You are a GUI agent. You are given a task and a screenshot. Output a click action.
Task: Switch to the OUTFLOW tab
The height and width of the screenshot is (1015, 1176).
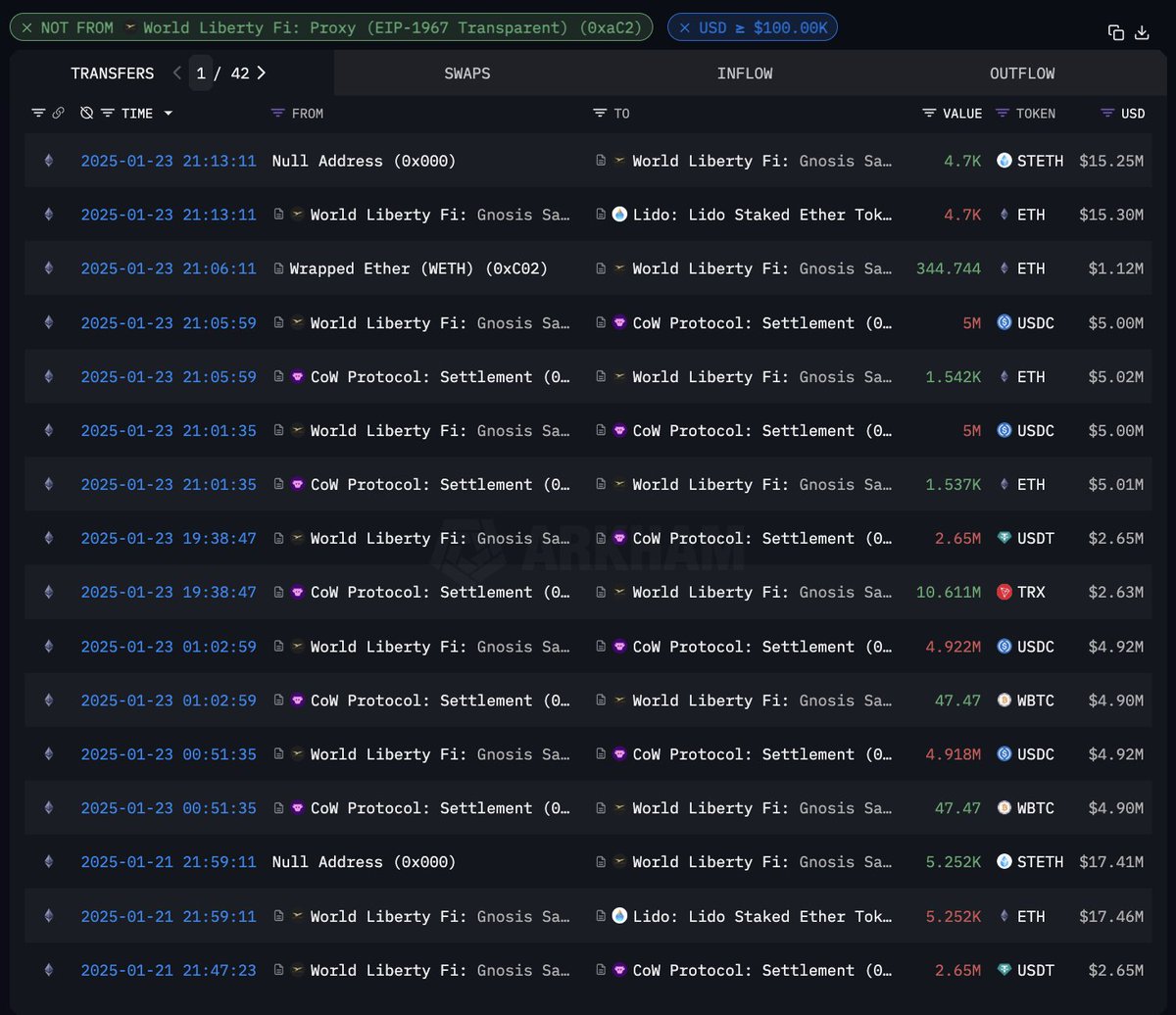[x=1022, y=73]
